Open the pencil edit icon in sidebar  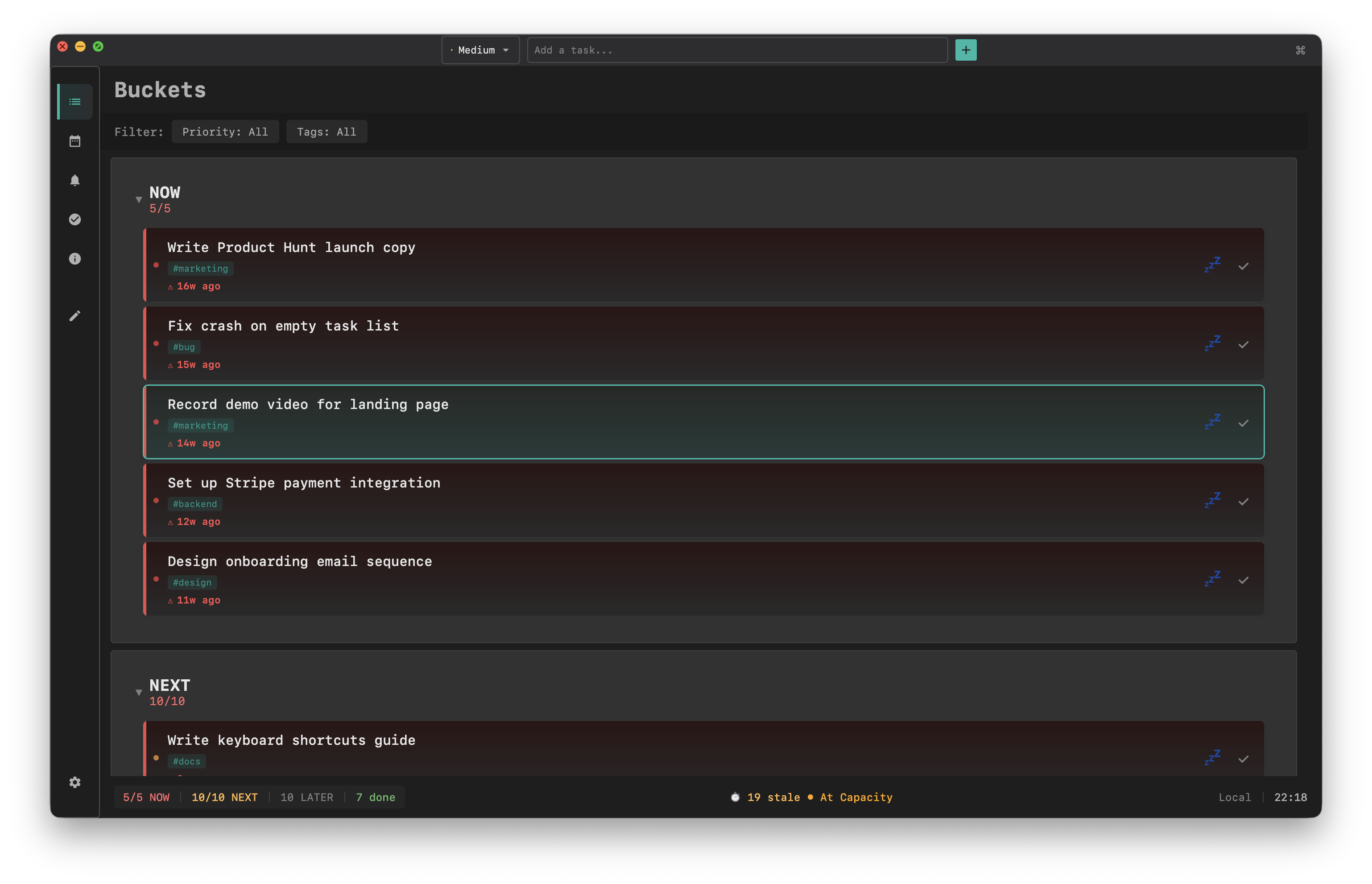pyautogui.click(x=74, y=316)
